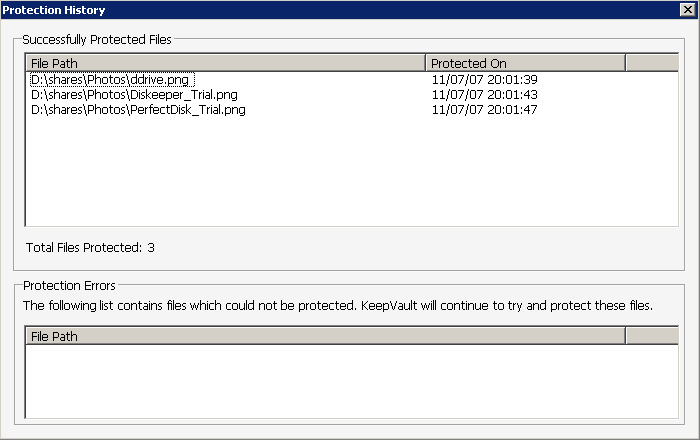Image resolution: width=700 pixels, height=440 pixels.
Task: Sort by the Protected On column header
Action: 524,63
